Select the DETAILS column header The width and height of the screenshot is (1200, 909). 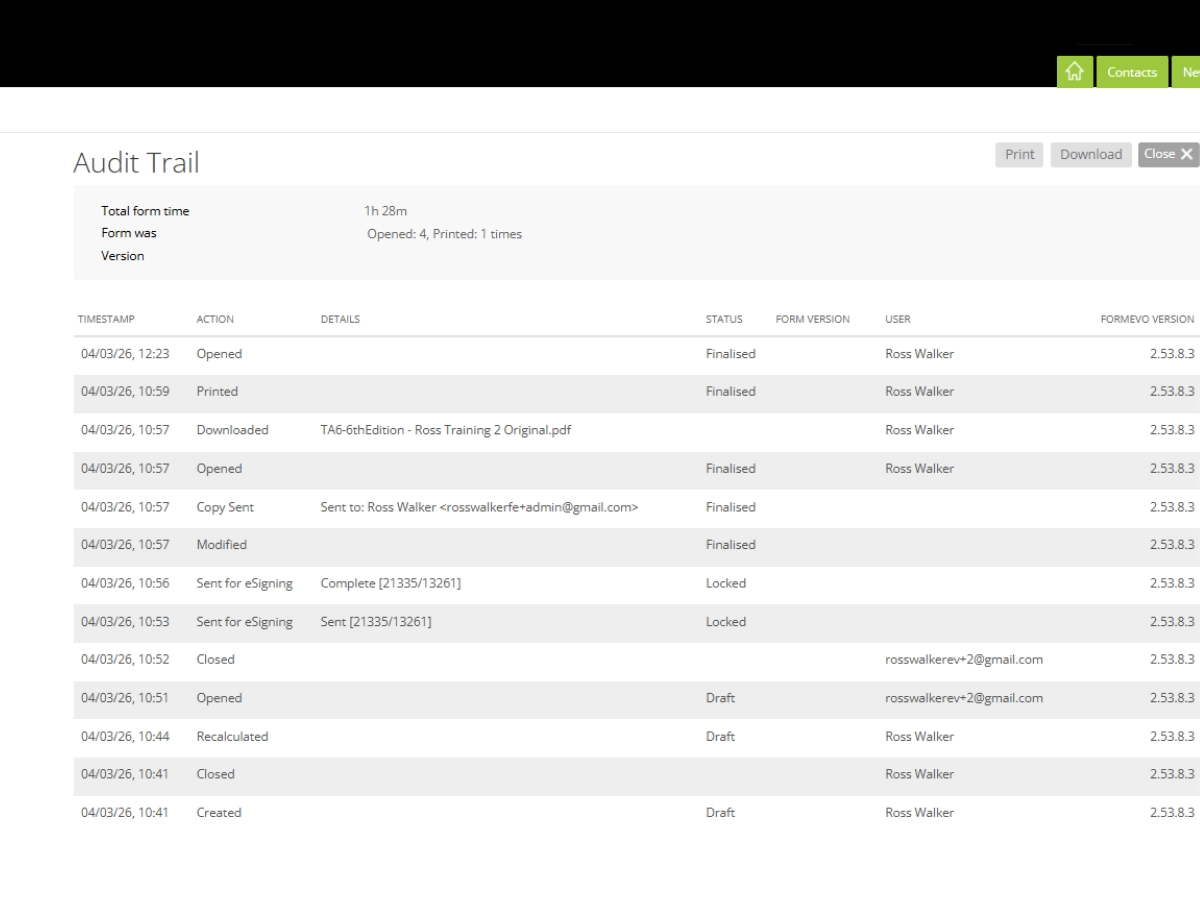[x=340, y=319]
